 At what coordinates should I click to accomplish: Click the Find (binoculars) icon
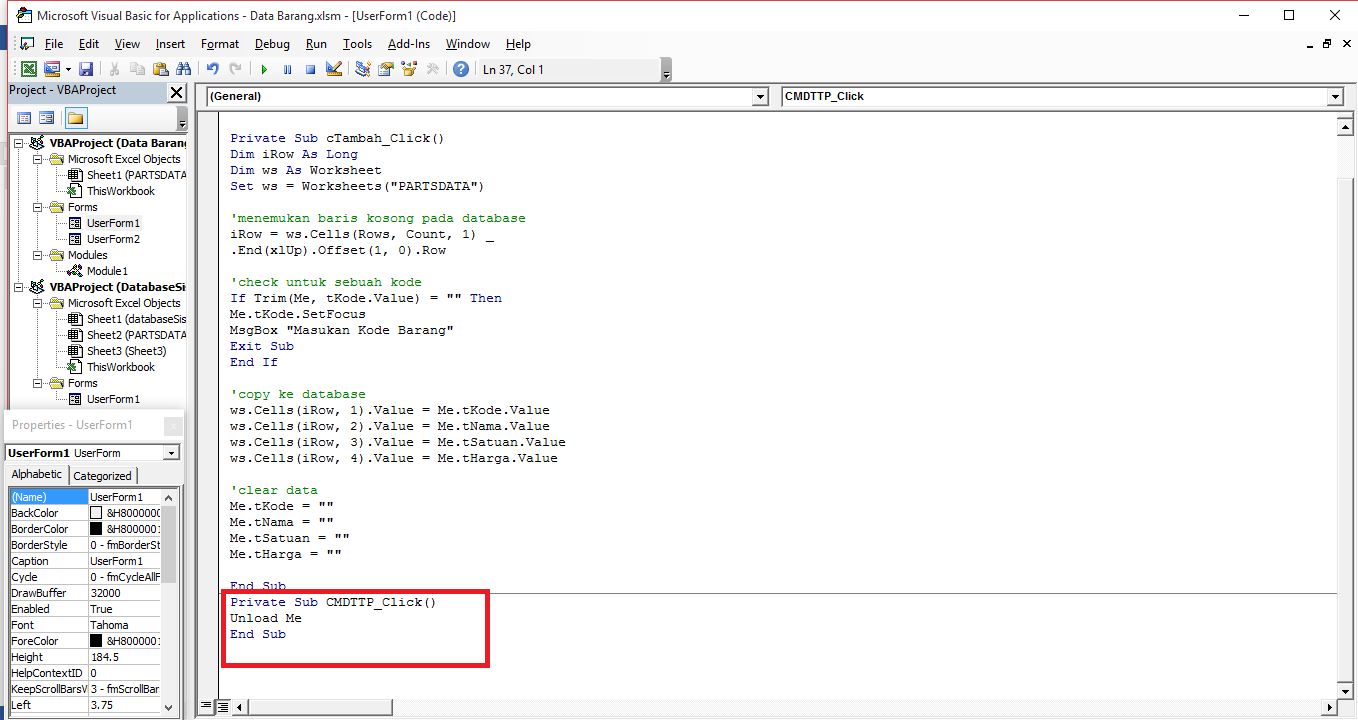(x=184, y=68)
